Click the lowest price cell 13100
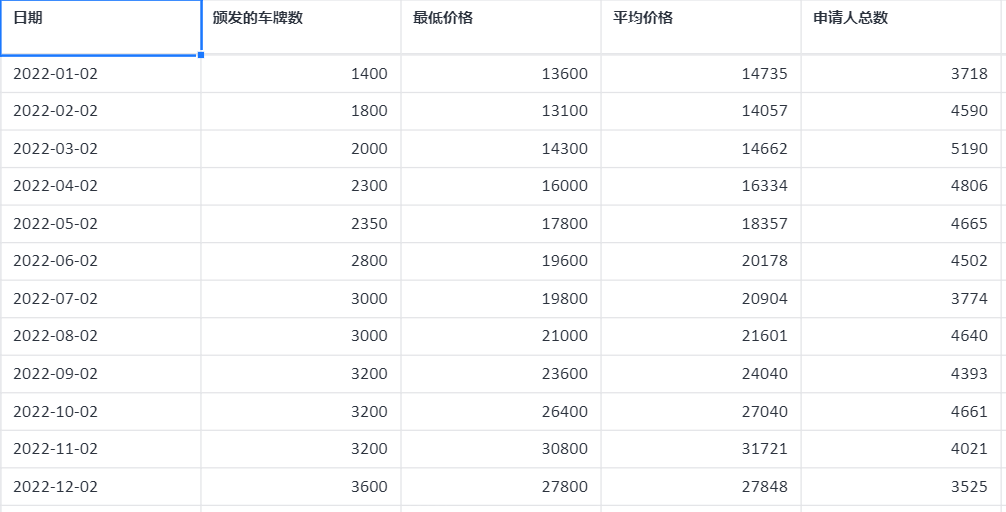 click(x=500, y=111)
